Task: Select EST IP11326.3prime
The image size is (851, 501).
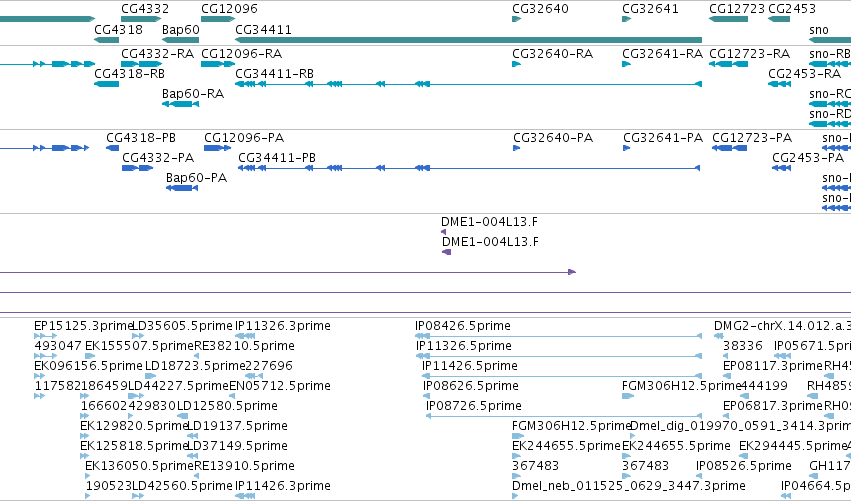Action: coord(282,326)
